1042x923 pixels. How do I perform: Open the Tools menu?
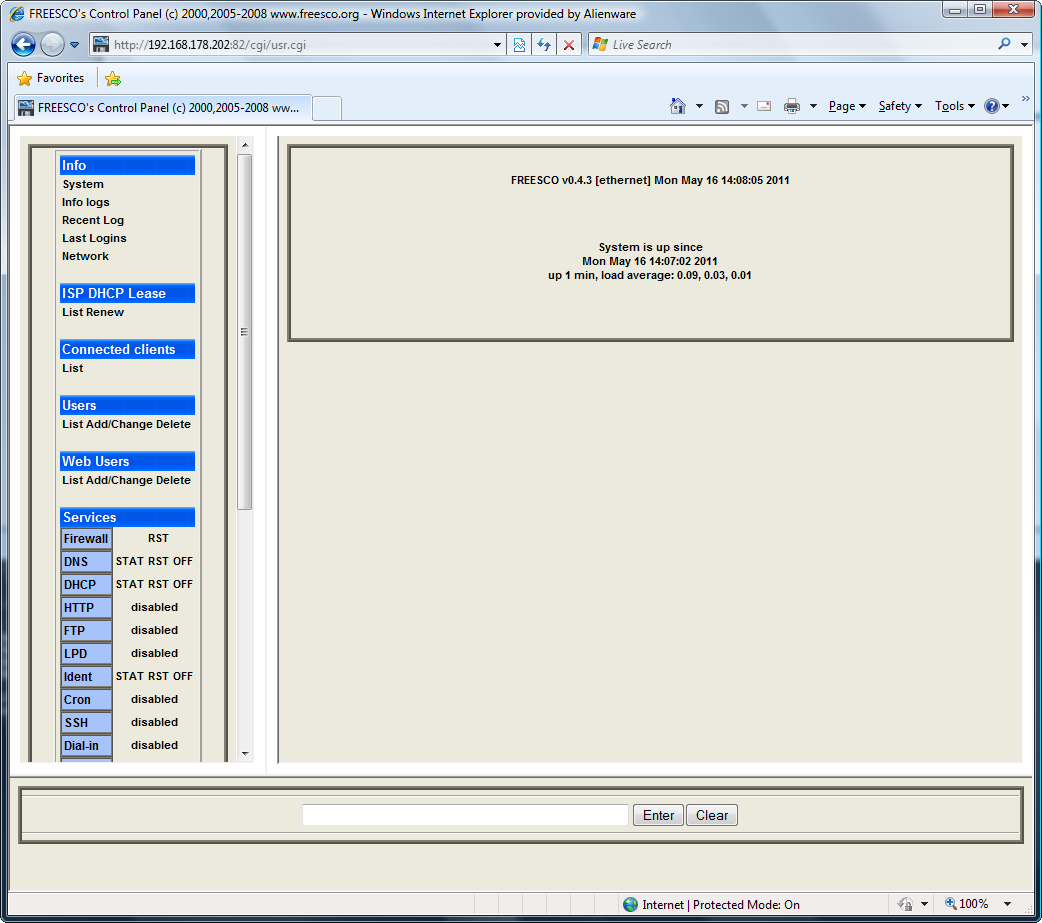coord(954,106)
